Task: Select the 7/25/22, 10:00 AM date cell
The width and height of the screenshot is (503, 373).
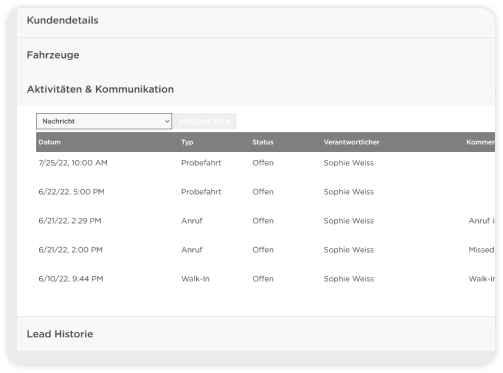Action: (73, 163)
